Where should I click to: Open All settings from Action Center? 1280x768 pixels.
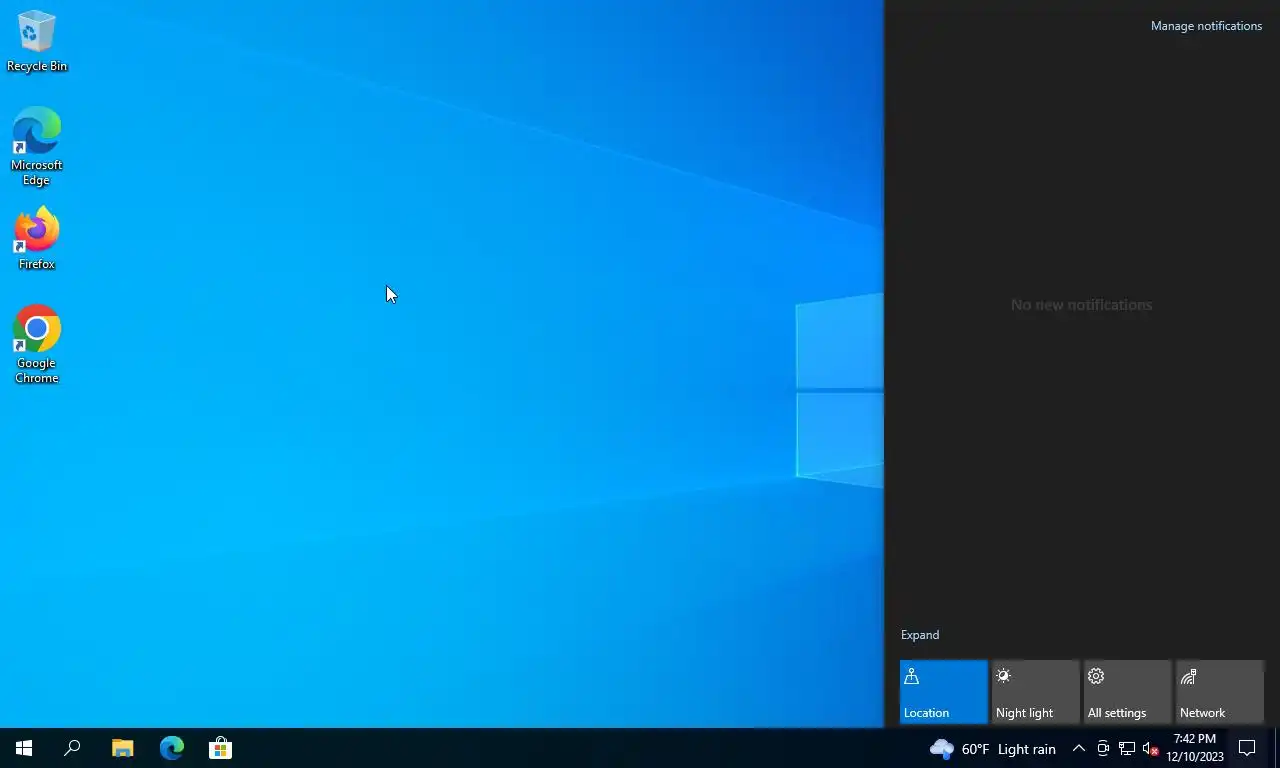click(x=1128, y=692)
